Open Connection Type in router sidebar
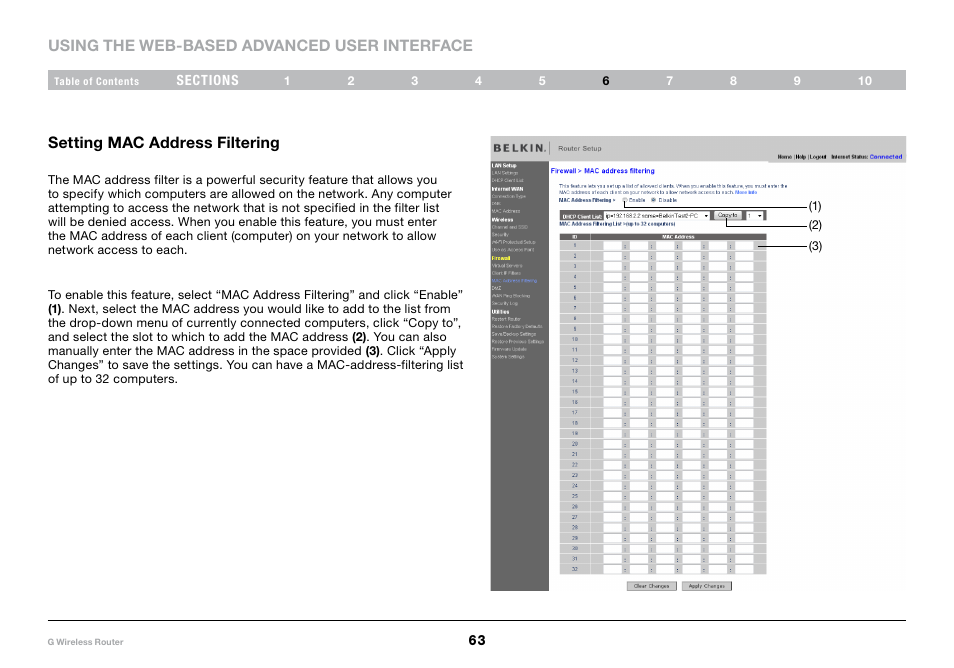The image size is (954, 668). pos(509,197)
